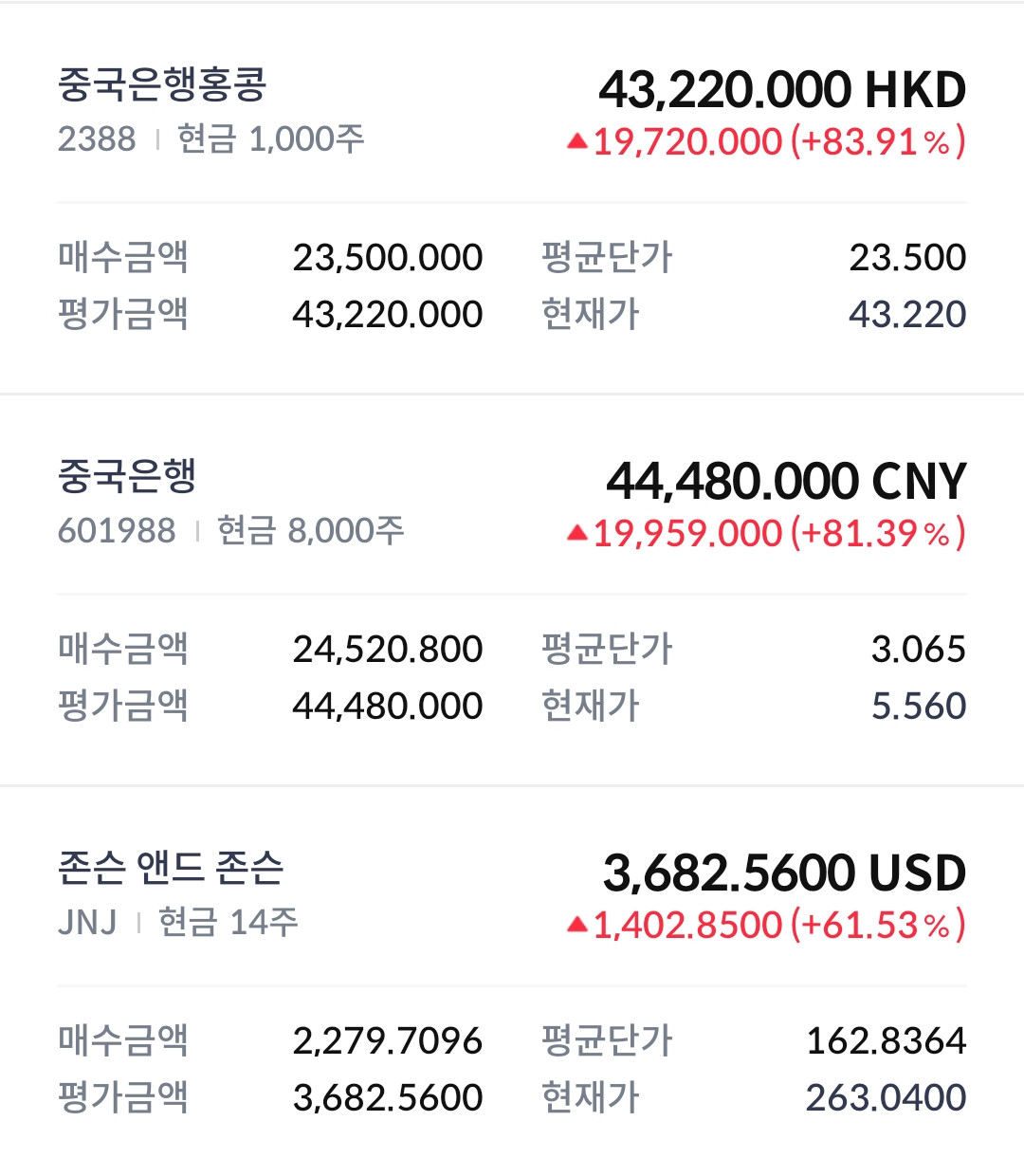
Task: Tap the 현재가 263.0400 value
Action: pyautogui.click(x=886, y=1098)
